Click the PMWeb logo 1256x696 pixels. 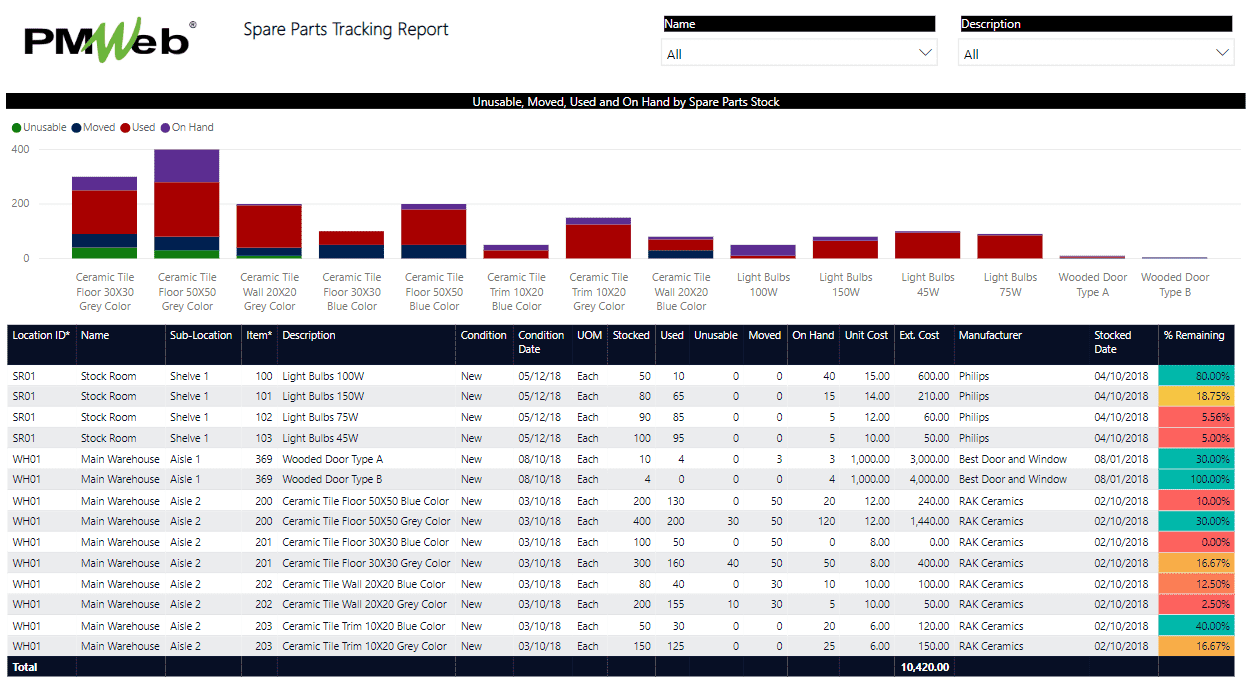click(110, 40)
